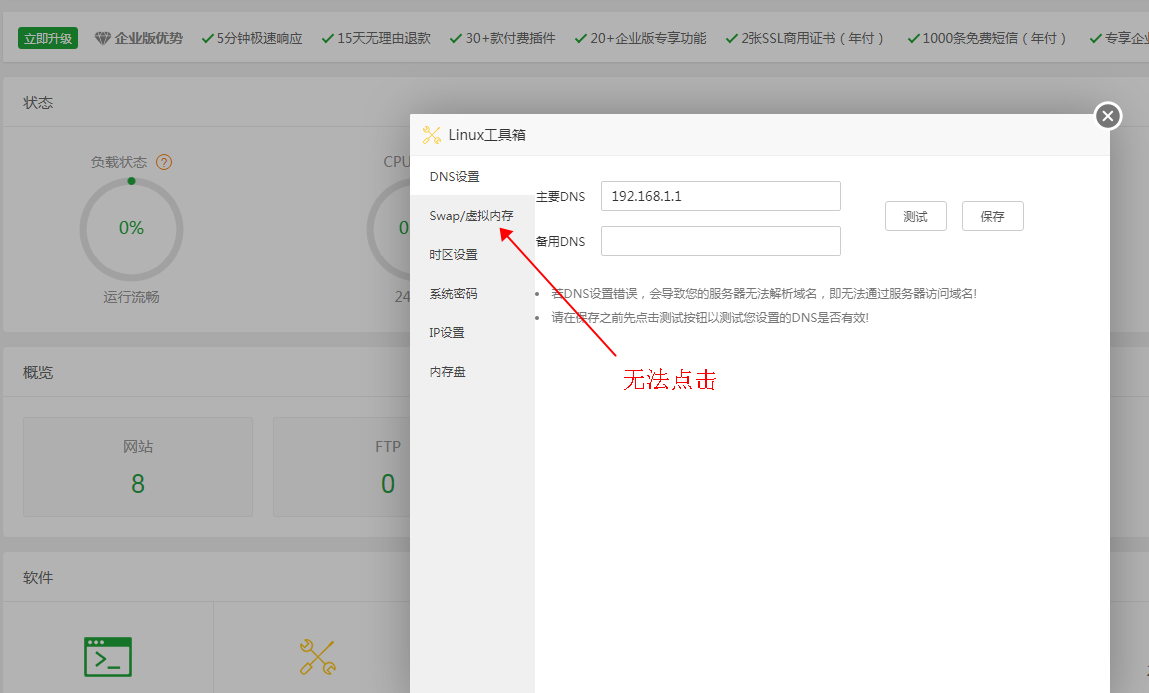Click 5分钟极速响应 text

pos(259,38)
